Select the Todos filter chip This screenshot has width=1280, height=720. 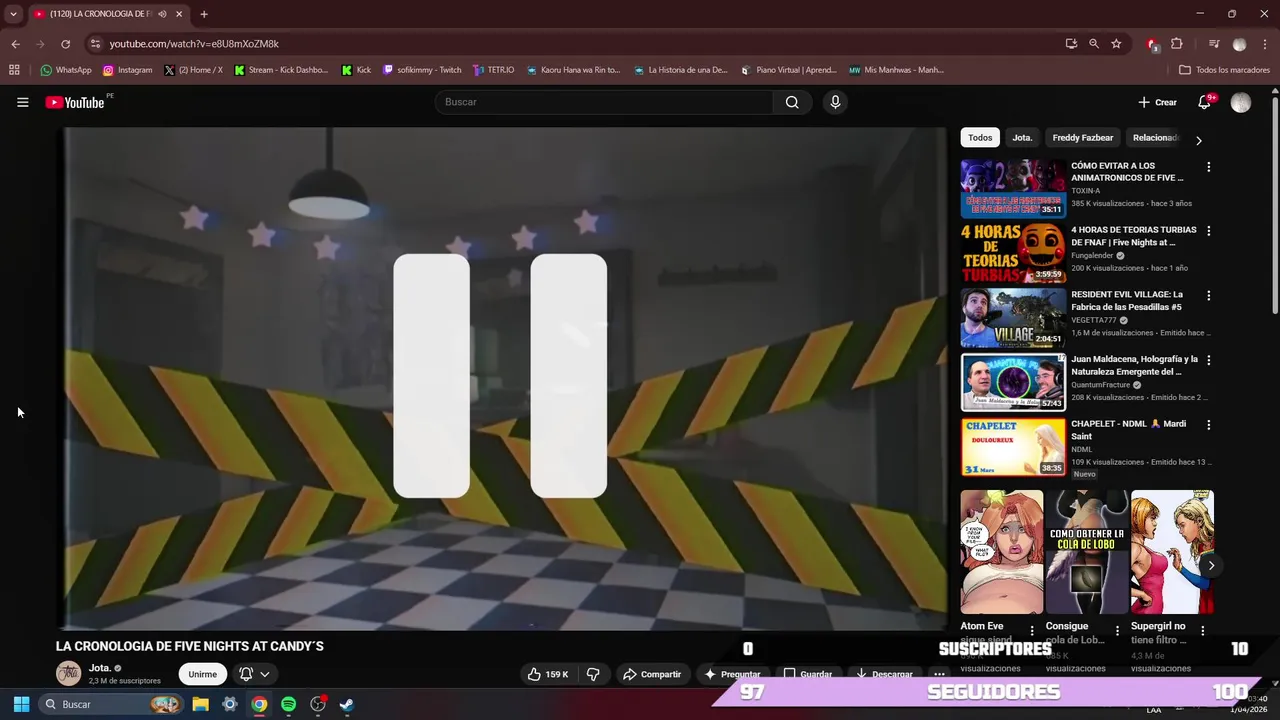pyautogui.click(x=980, y=138)
